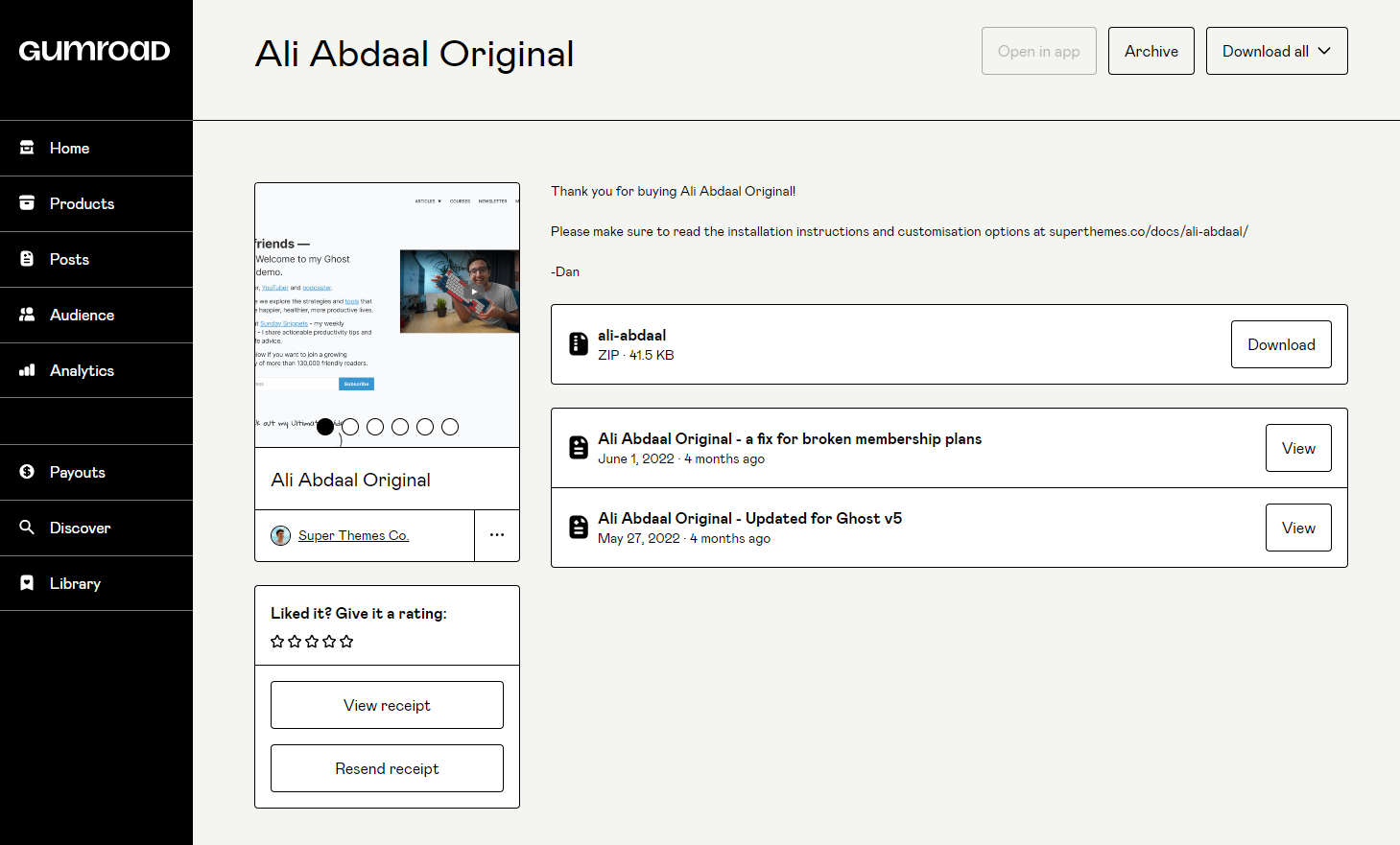
Task: Open the Super Themes Co. link
Action: coord(353,535)
